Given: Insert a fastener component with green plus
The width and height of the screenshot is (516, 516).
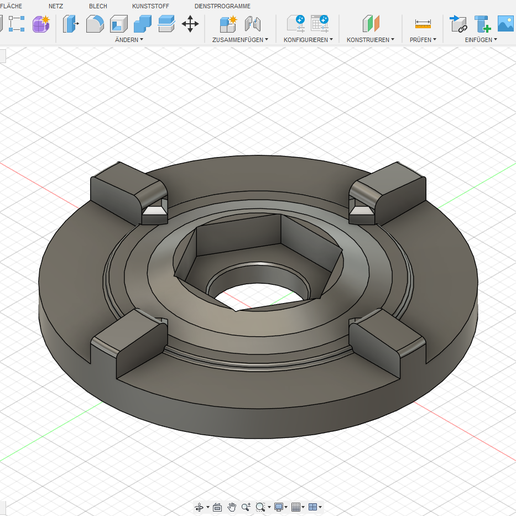Looking at the screenshot, I should [482, 24].
